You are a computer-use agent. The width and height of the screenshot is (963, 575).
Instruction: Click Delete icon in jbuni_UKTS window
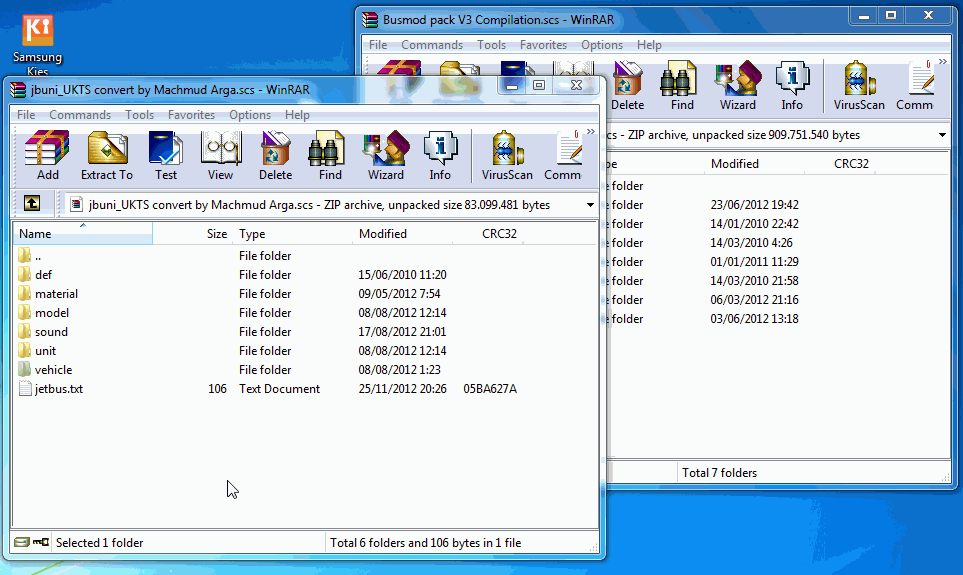(x=275, y=155)
